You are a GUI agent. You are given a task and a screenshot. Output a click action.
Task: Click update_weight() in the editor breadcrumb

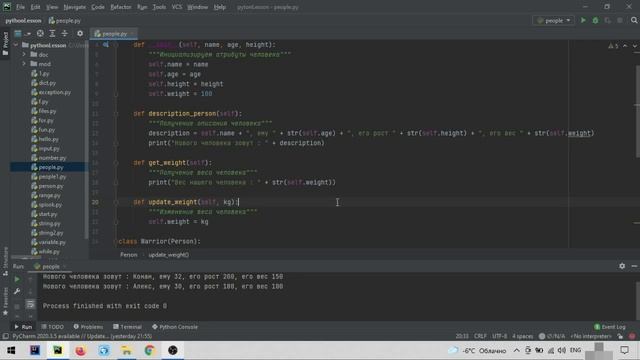point(169,255)
